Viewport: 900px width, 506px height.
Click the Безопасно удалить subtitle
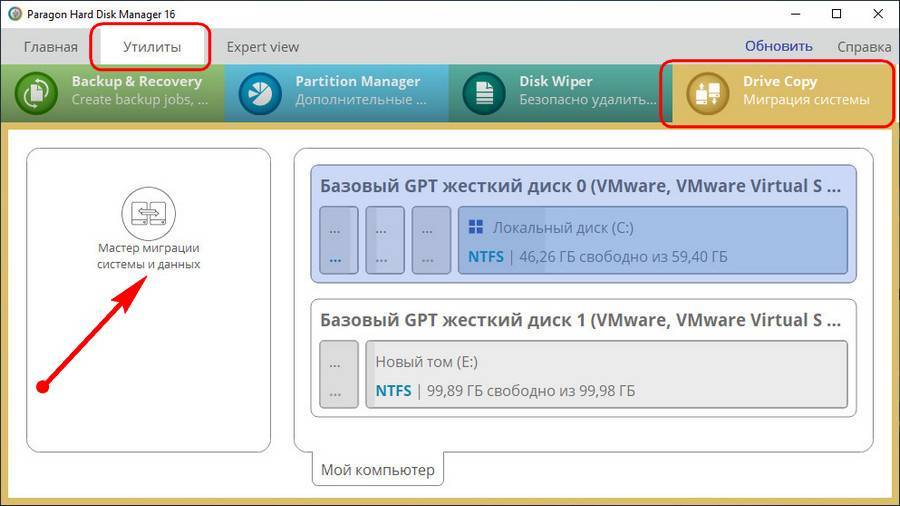[x=588, y=100]
